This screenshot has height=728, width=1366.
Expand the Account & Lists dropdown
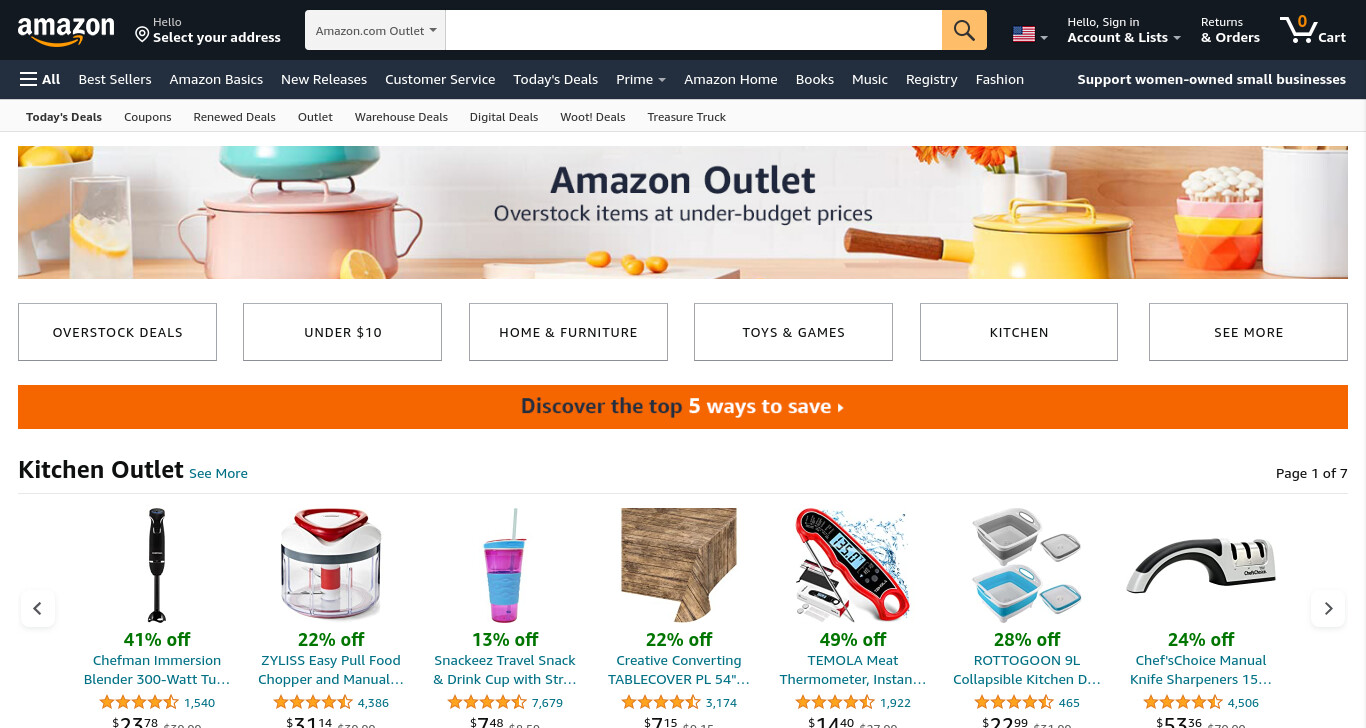[1124, 30]
